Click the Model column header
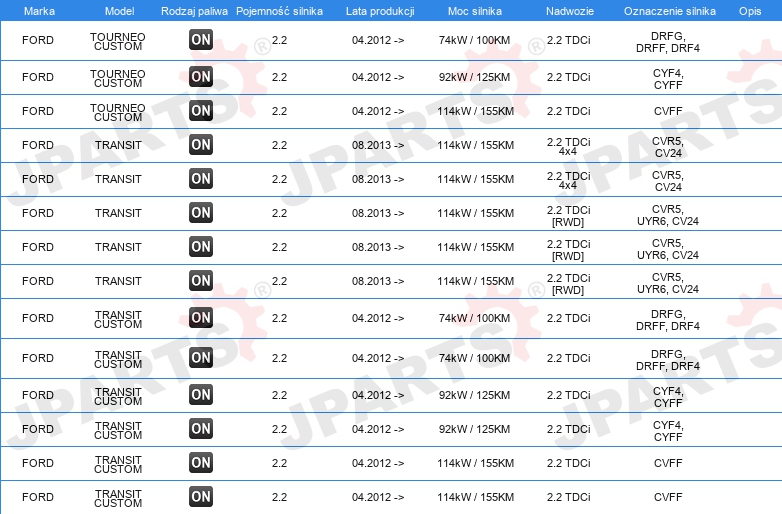The height and width of the screenshot is (514, 782). tap(119, 11)
